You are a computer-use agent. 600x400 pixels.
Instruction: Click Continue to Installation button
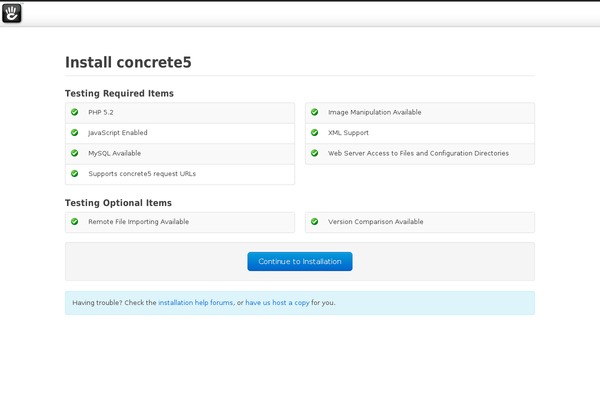pos(300,261)
